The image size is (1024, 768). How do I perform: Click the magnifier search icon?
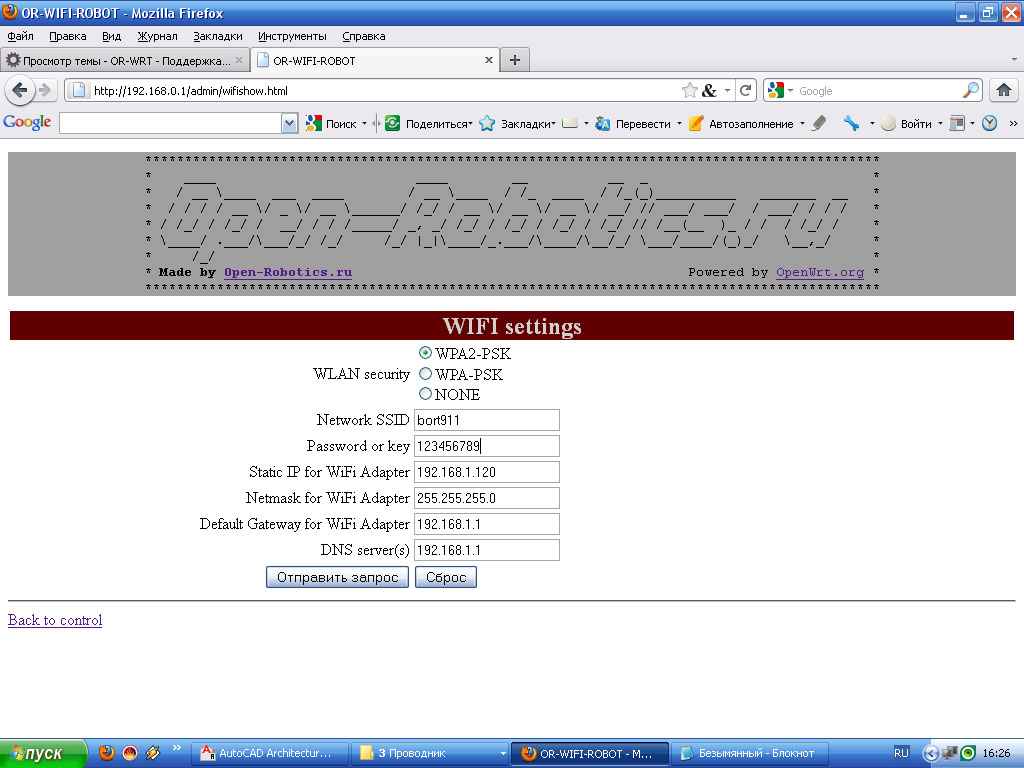970,91
